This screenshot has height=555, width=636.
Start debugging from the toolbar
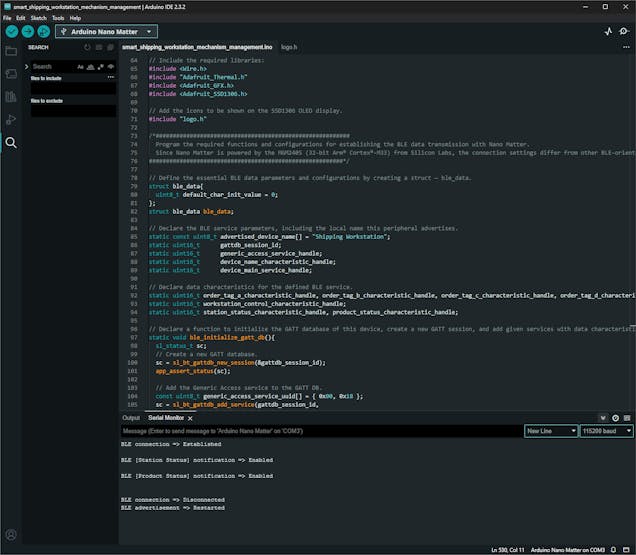43,31
